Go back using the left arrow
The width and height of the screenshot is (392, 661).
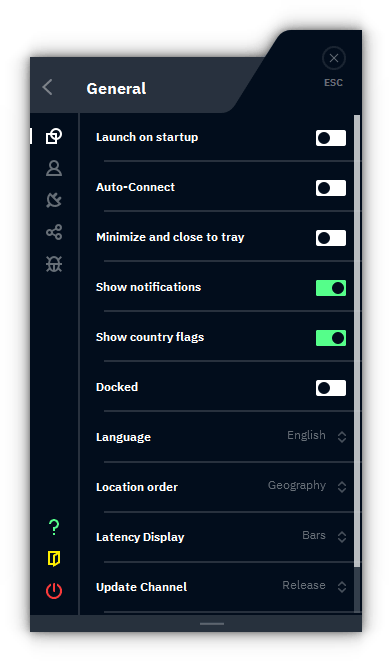pos(48,88)
